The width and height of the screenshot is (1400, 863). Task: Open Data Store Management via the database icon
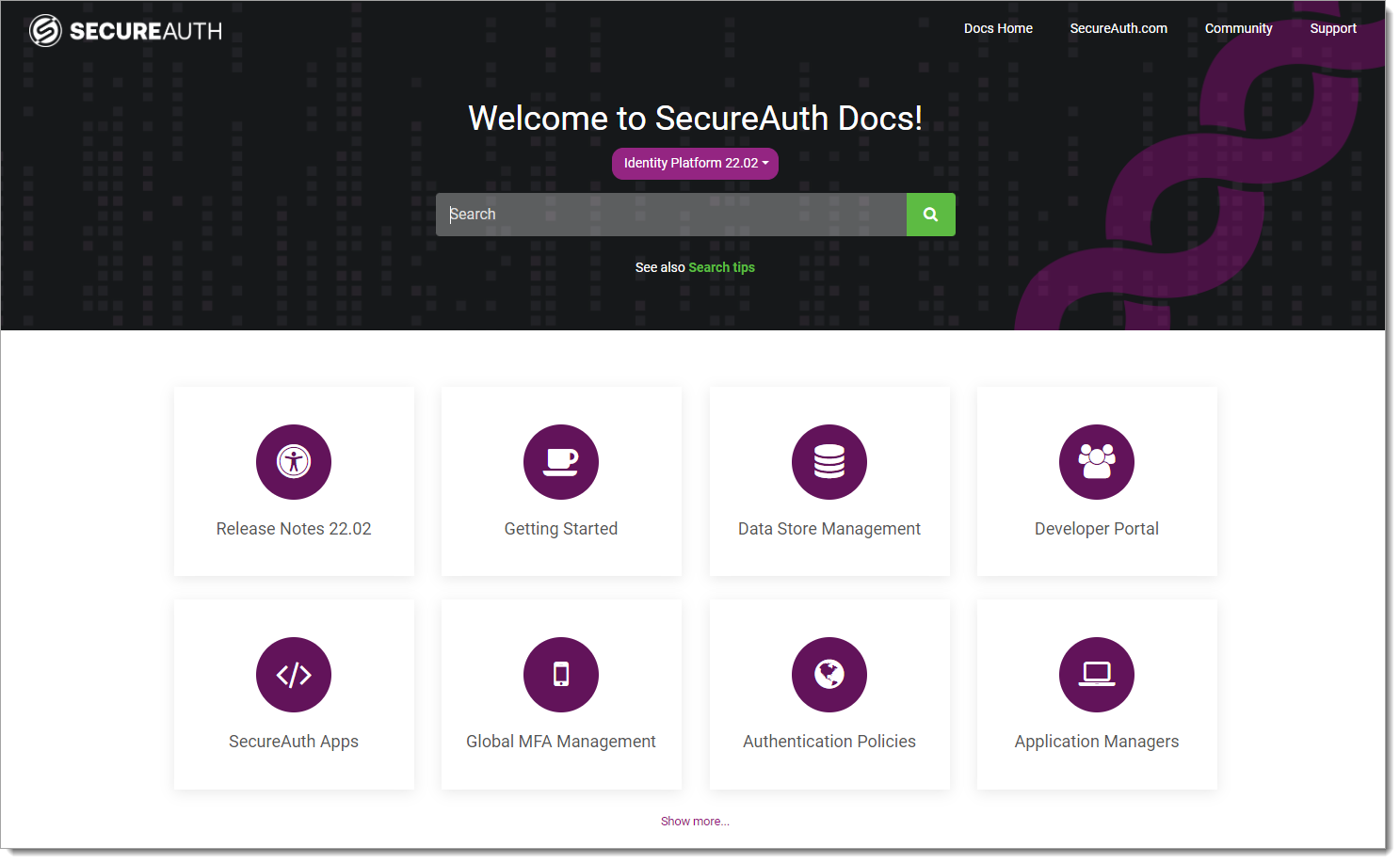click(829, 462)
